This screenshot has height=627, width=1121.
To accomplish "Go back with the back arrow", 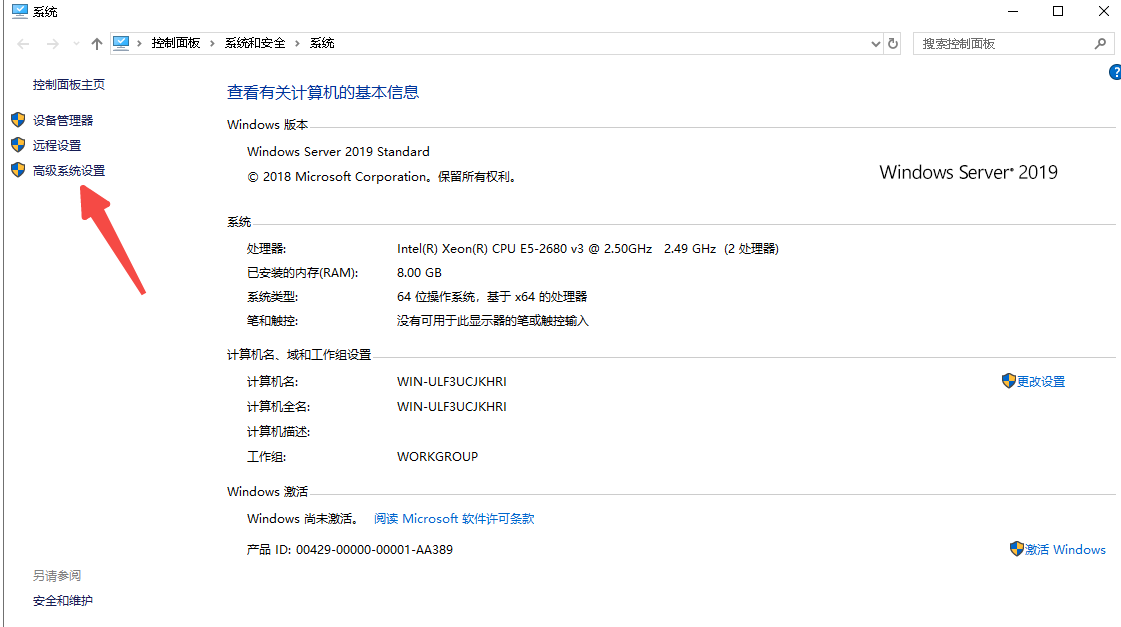I will [23, 44].
